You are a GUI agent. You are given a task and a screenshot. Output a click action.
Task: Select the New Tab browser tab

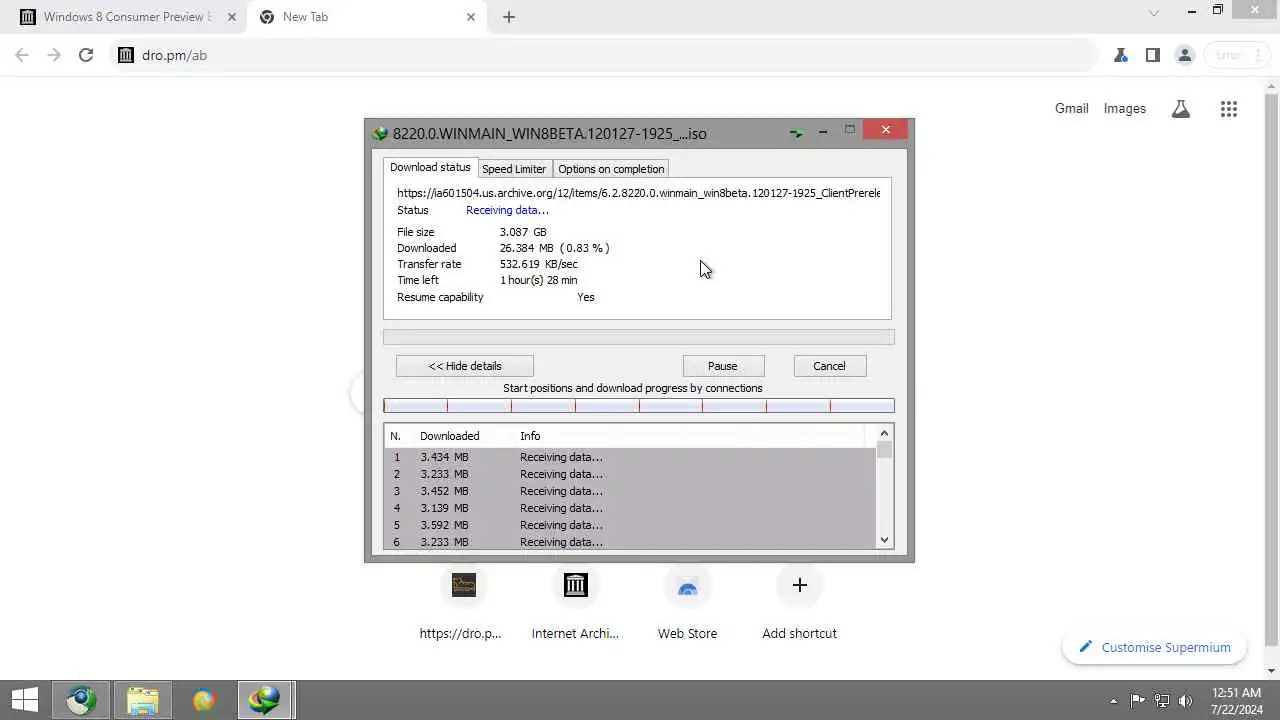click(x=366, y=17)
